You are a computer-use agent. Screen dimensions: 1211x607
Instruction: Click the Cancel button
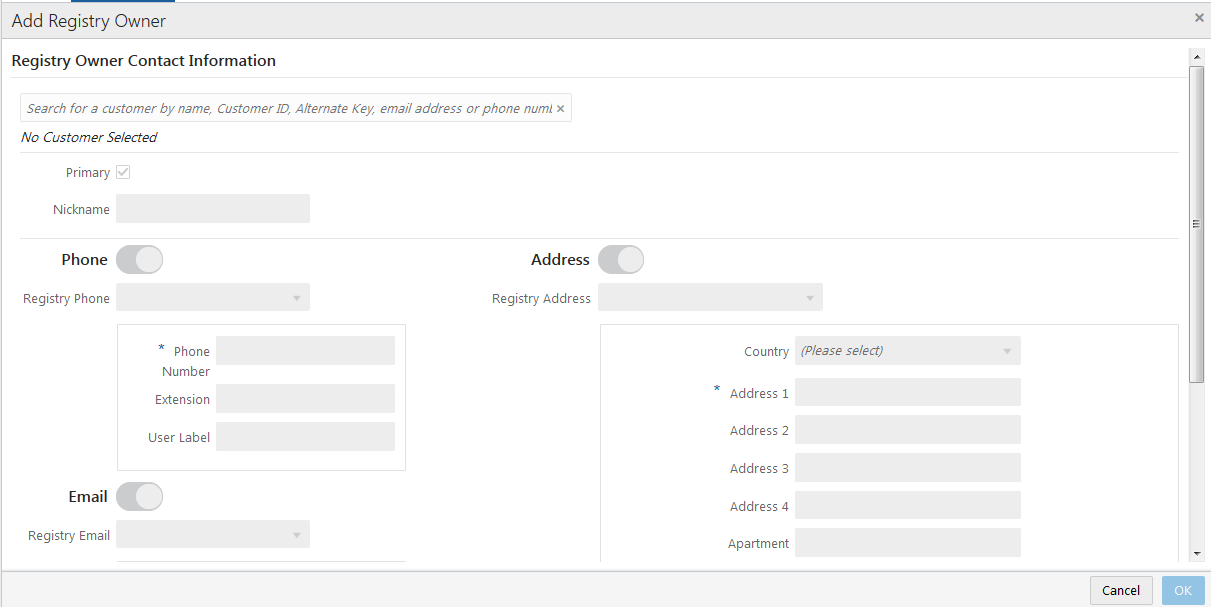pos(1121,590)
